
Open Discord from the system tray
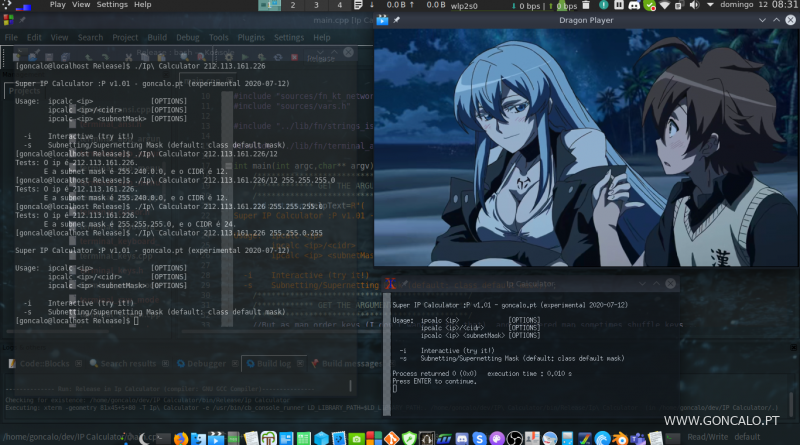pyautogui.click(x=634, y=5)
